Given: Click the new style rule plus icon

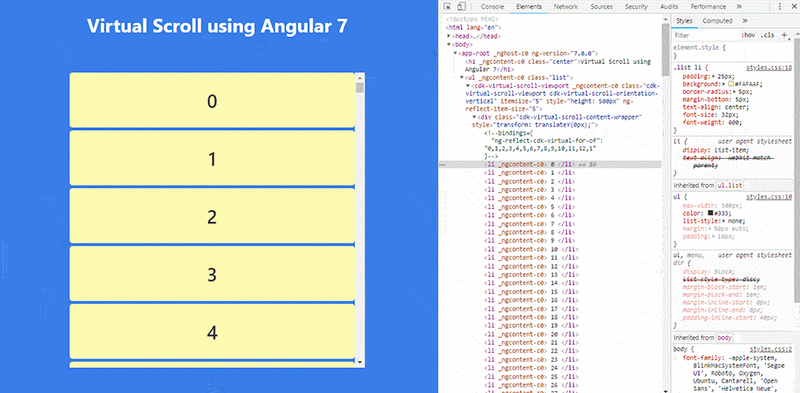Looking at the screenshot, I should point(785,35).
